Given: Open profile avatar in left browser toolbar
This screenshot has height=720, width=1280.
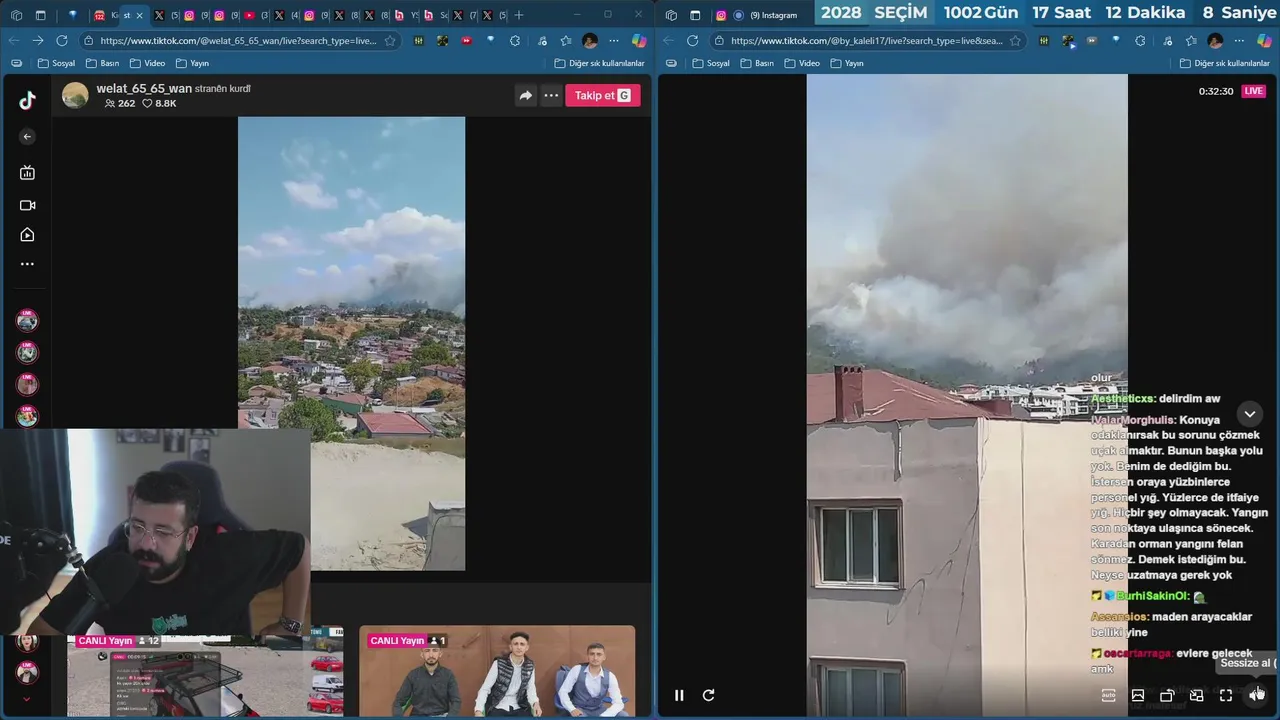Looking at the screenshot, I should coord(590,41).
